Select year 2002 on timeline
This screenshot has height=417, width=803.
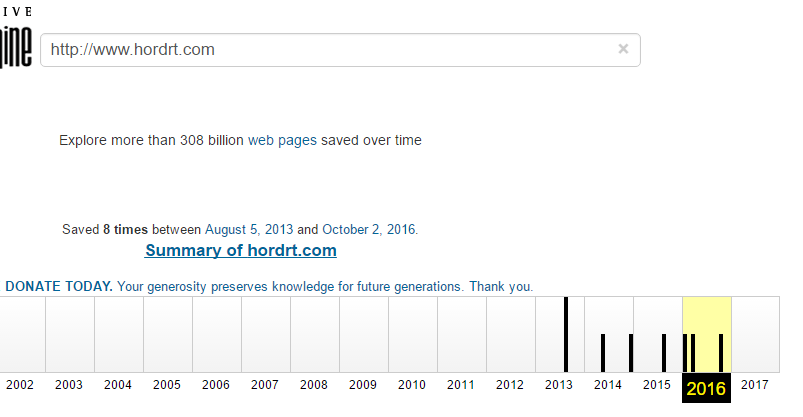tap(19, 385)
